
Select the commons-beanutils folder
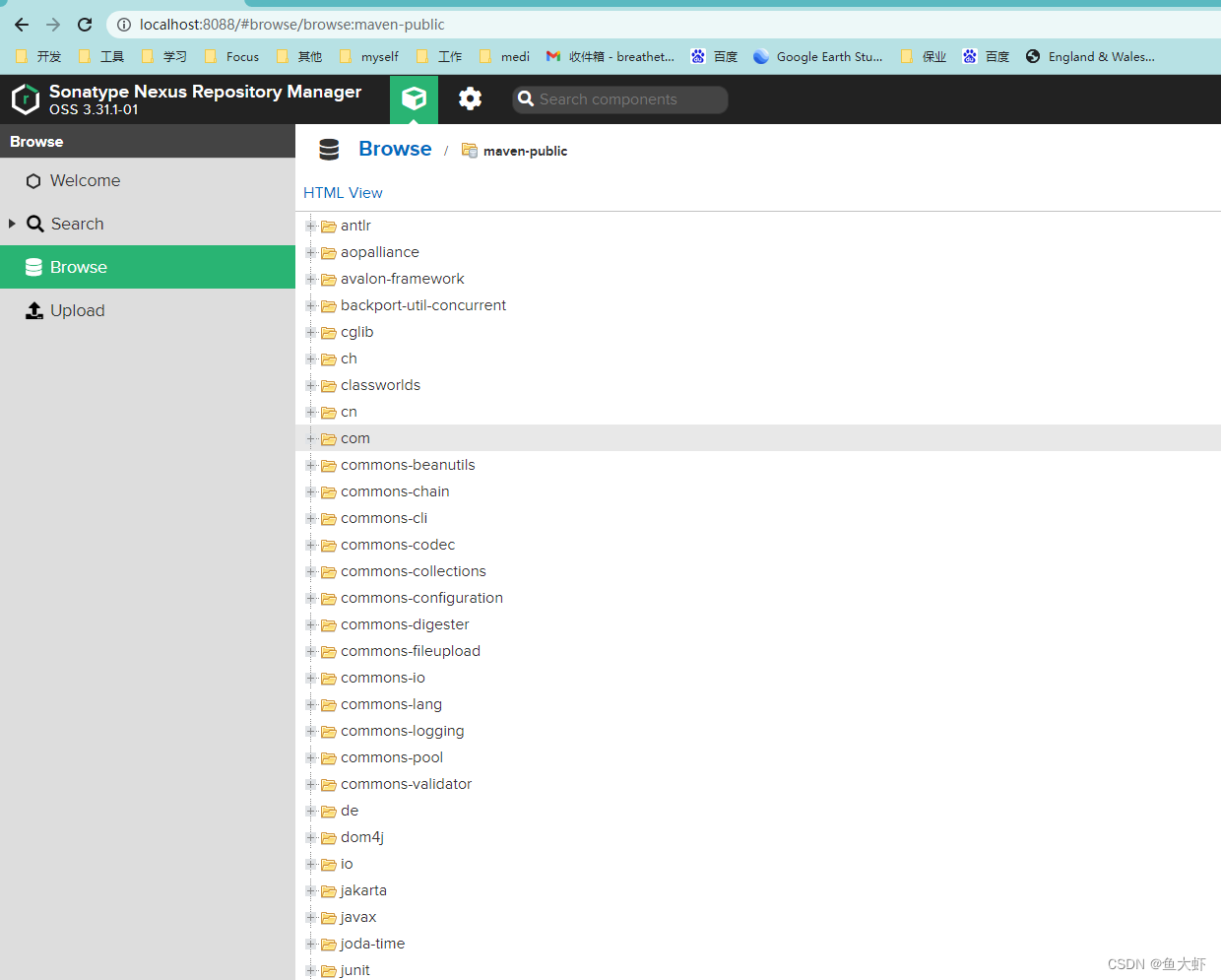coord(408,465)
